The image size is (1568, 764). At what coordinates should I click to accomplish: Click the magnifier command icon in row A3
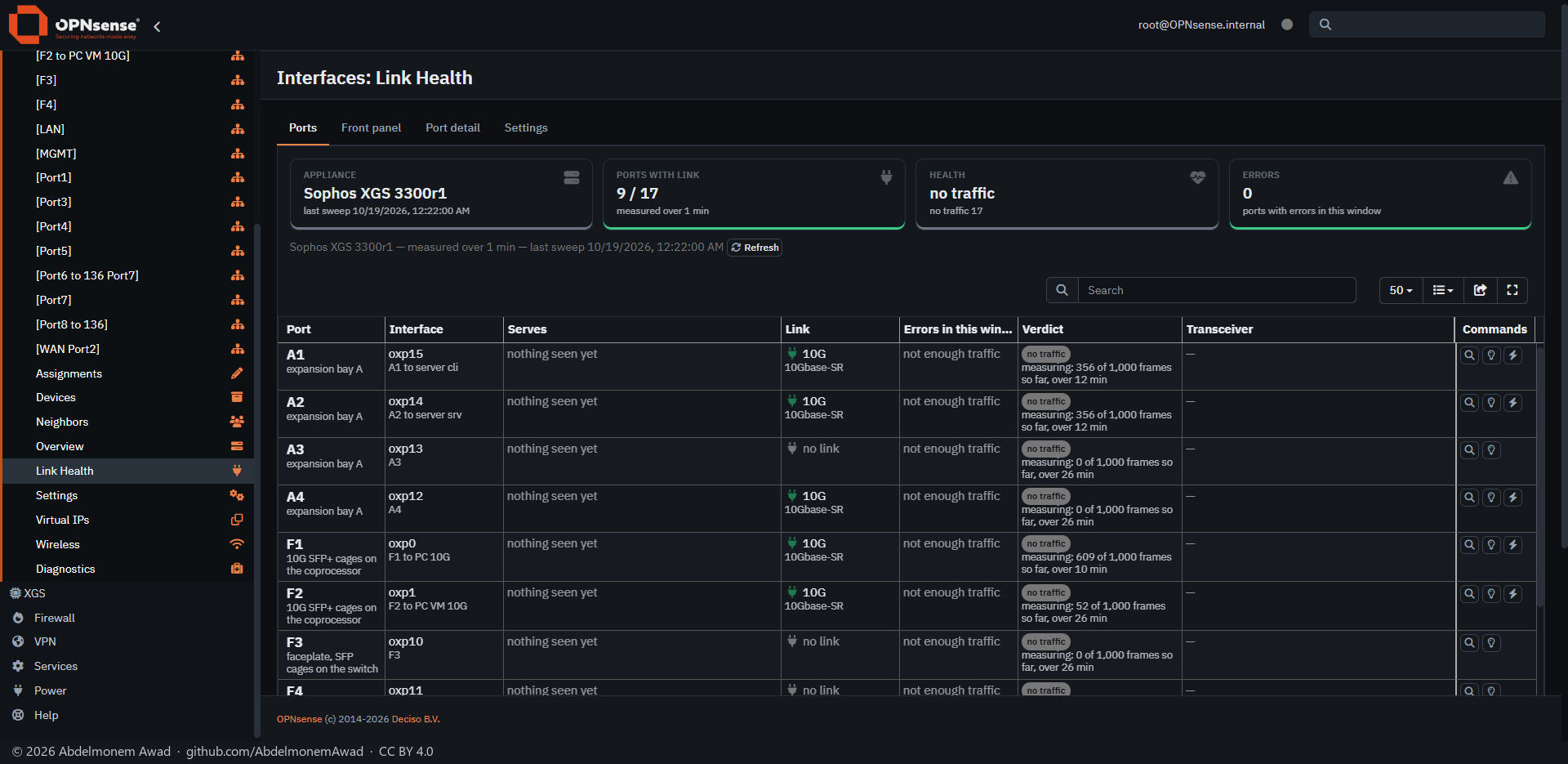pyautogui.click(x=1469, y=450)
